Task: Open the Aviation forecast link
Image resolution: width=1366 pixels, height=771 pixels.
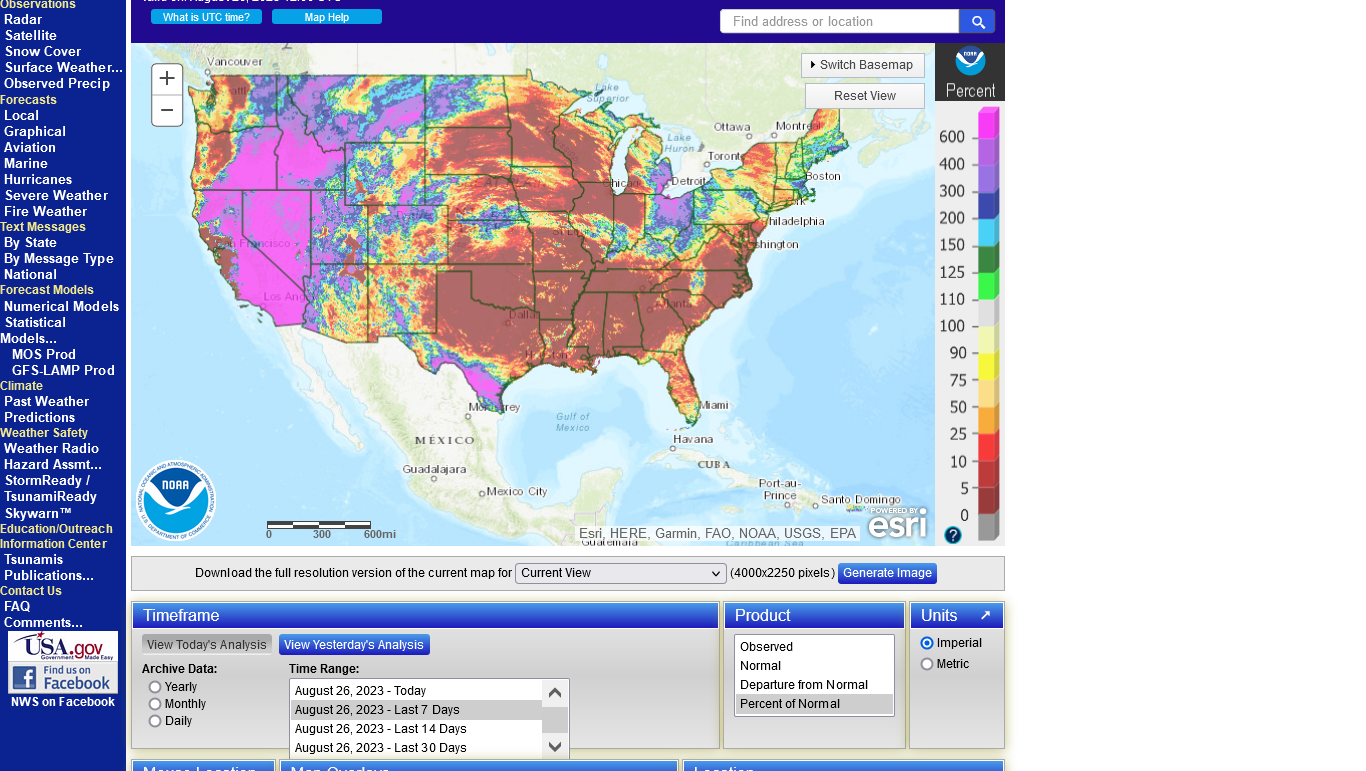Action: pos(30,147)
